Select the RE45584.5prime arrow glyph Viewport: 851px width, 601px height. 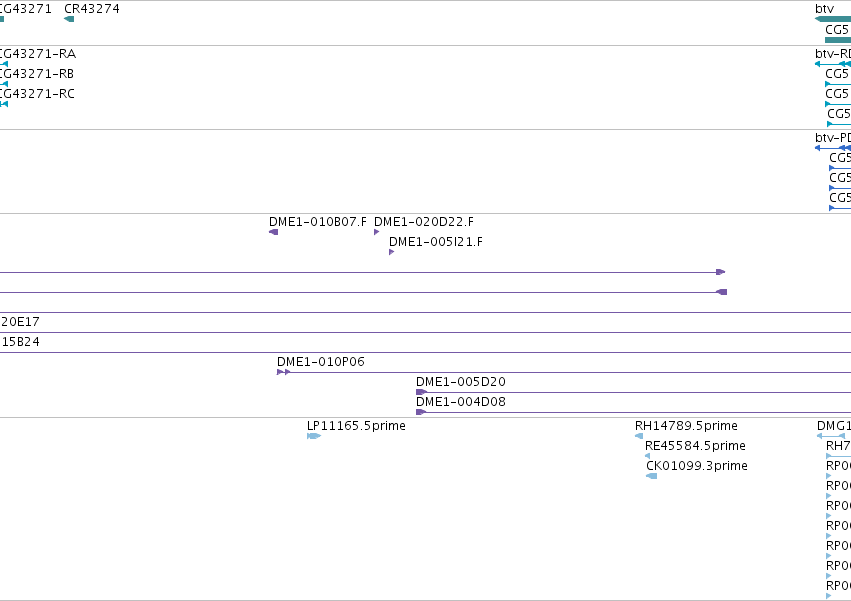point(647,456)
